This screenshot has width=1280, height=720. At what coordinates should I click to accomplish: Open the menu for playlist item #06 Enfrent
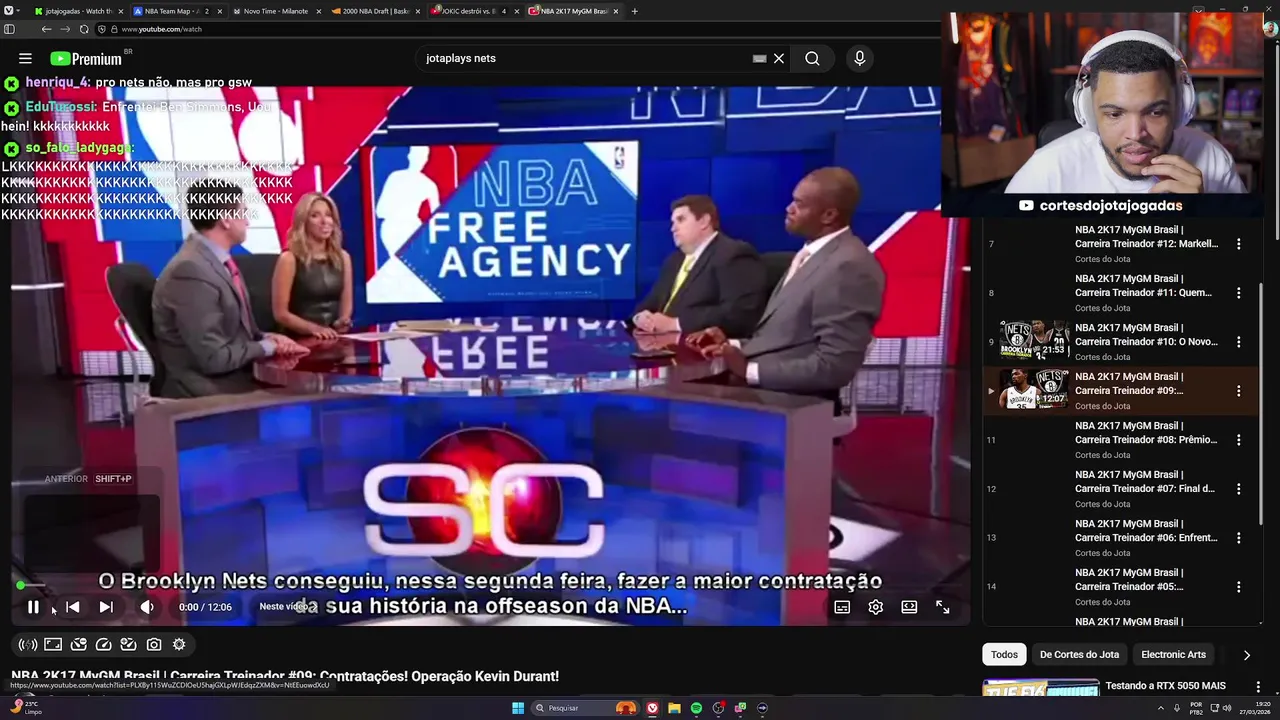1238,538
